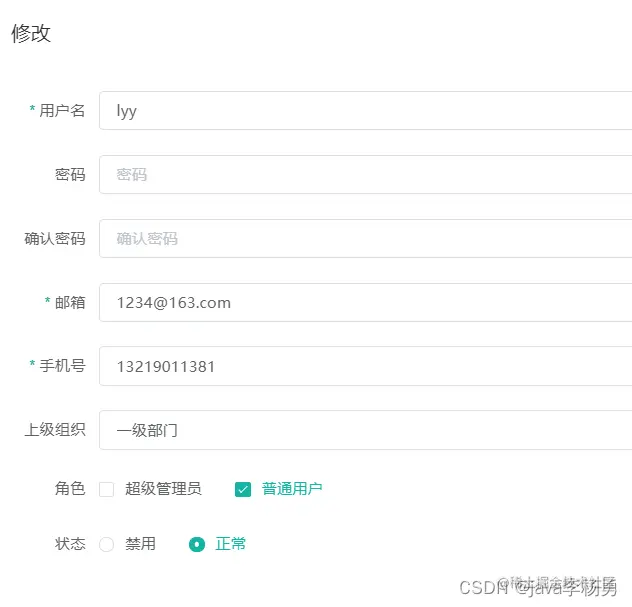
Task: Click the 用户名 field label
Action: click(x=62, y=110)
